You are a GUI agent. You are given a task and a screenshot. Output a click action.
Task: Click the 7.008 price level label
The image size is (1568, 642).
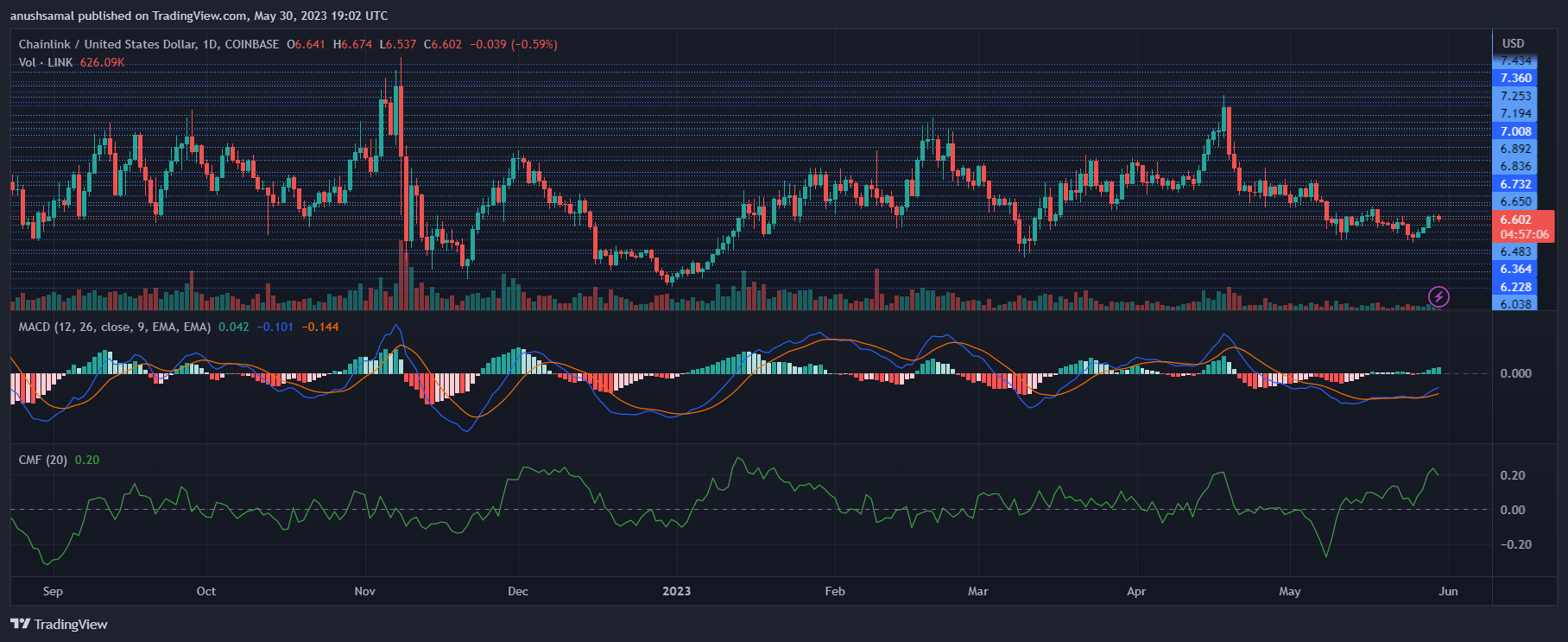tap(1515, 131)
